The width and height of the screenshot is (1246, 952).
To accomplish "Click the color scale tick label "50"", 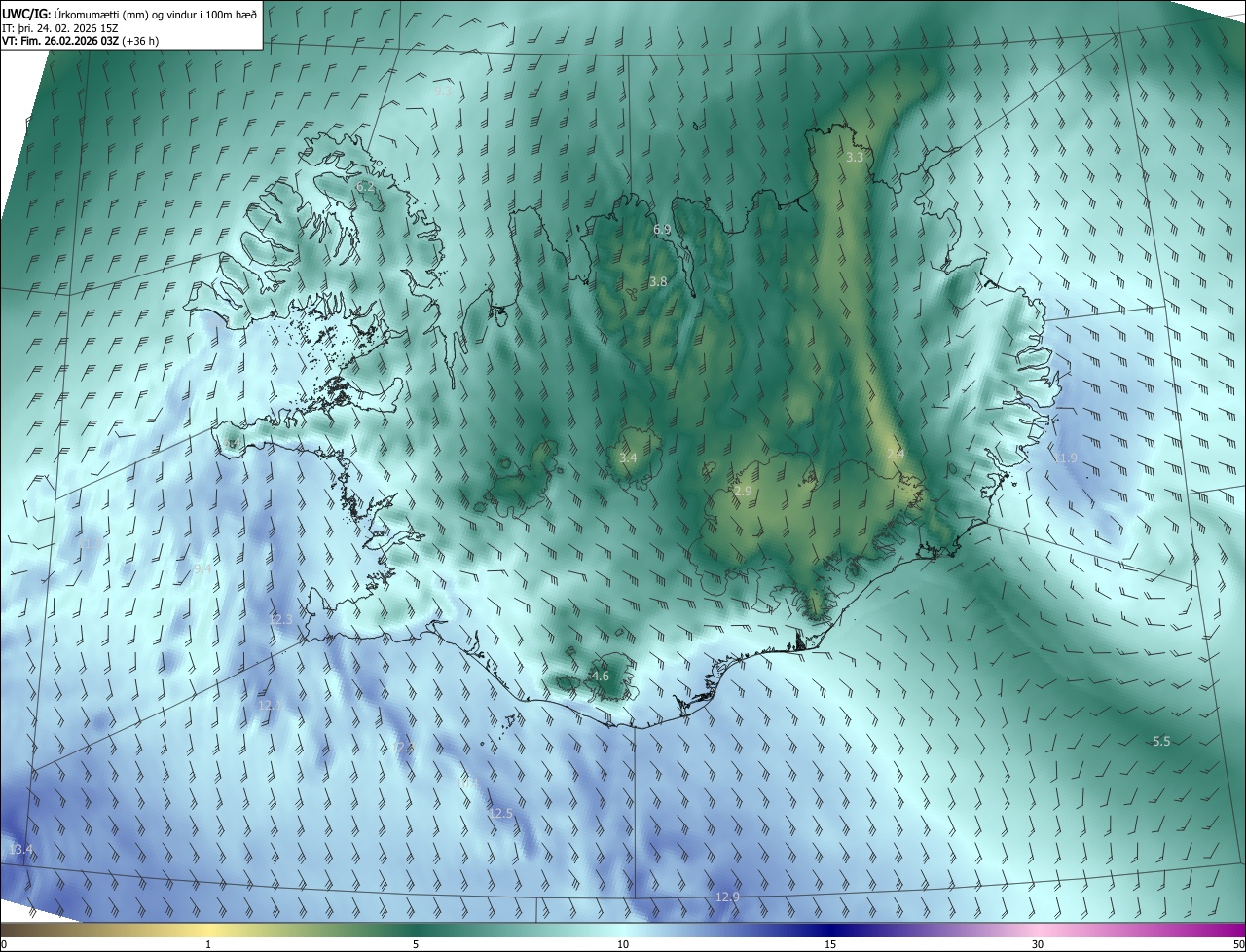I will point(1238,945).
